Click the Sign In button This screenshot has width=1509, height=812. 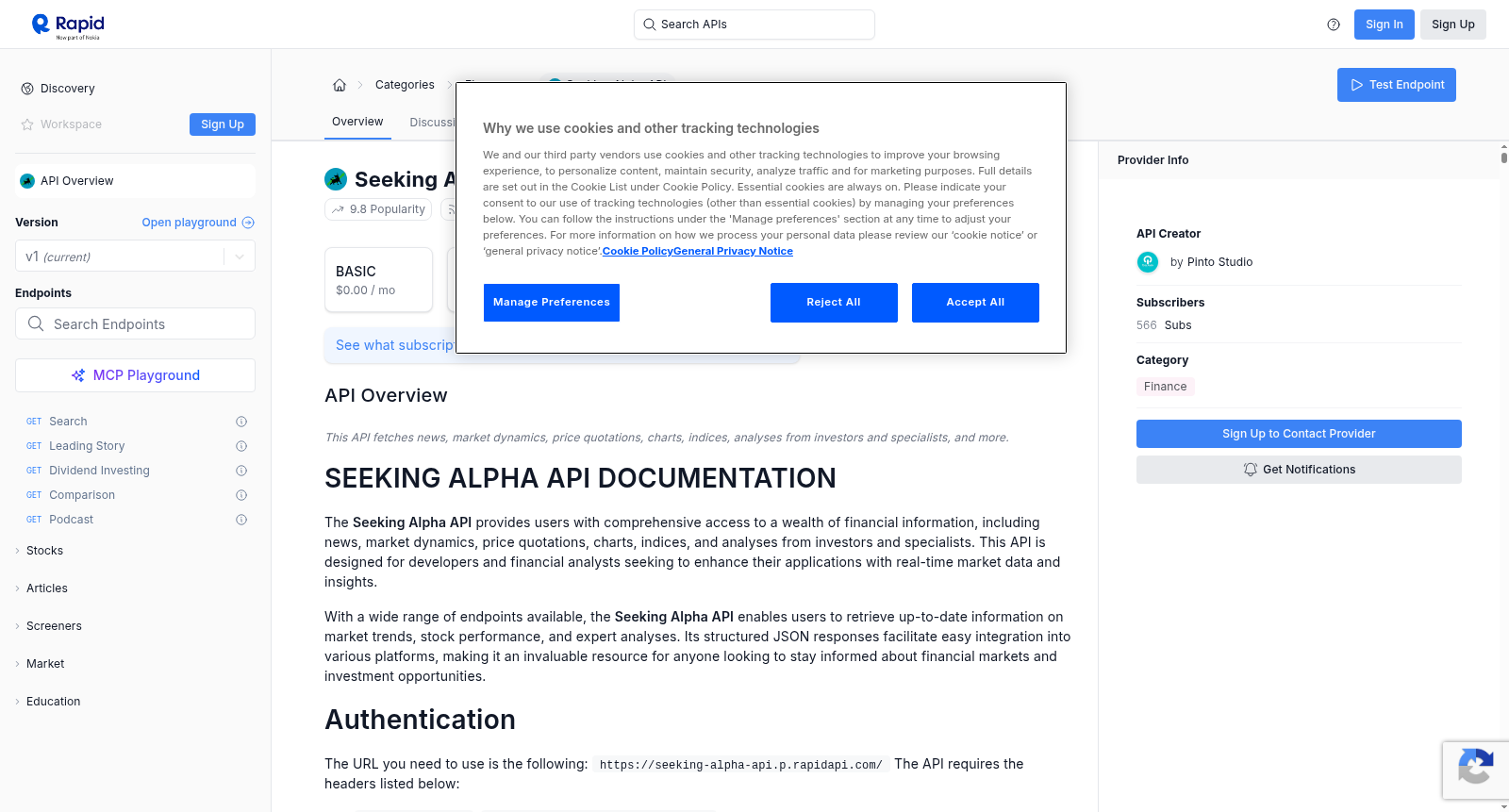[1384, 25]
